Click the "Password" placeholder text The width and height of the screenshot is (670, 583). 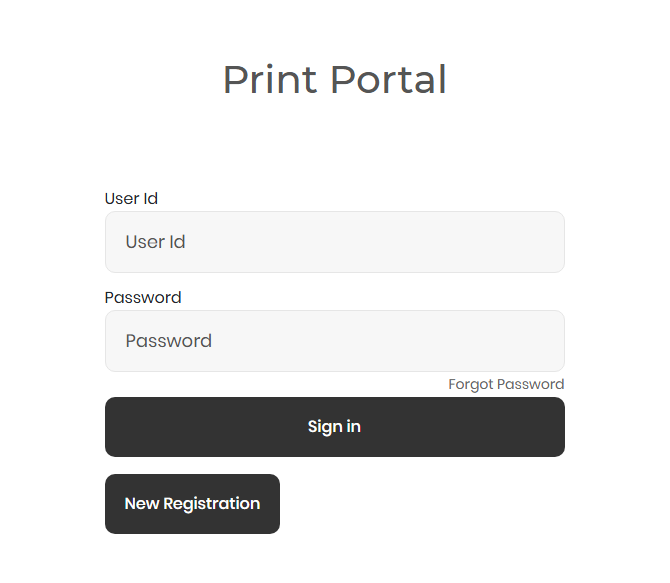coord(168,341)
